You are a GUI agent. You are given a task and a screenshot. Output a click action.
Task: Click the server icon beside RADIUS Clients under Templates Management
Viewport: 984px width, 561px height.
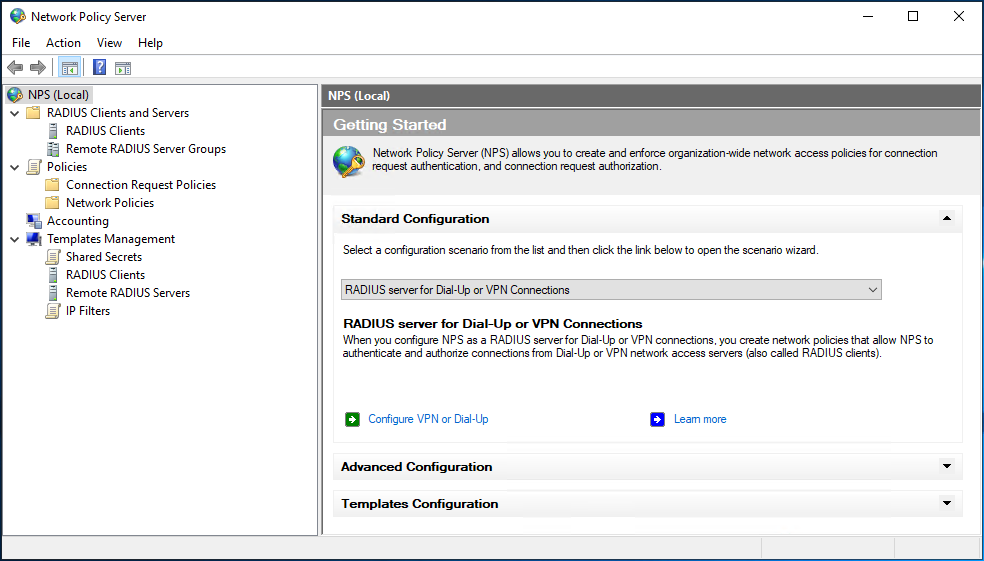coord(53,275)
